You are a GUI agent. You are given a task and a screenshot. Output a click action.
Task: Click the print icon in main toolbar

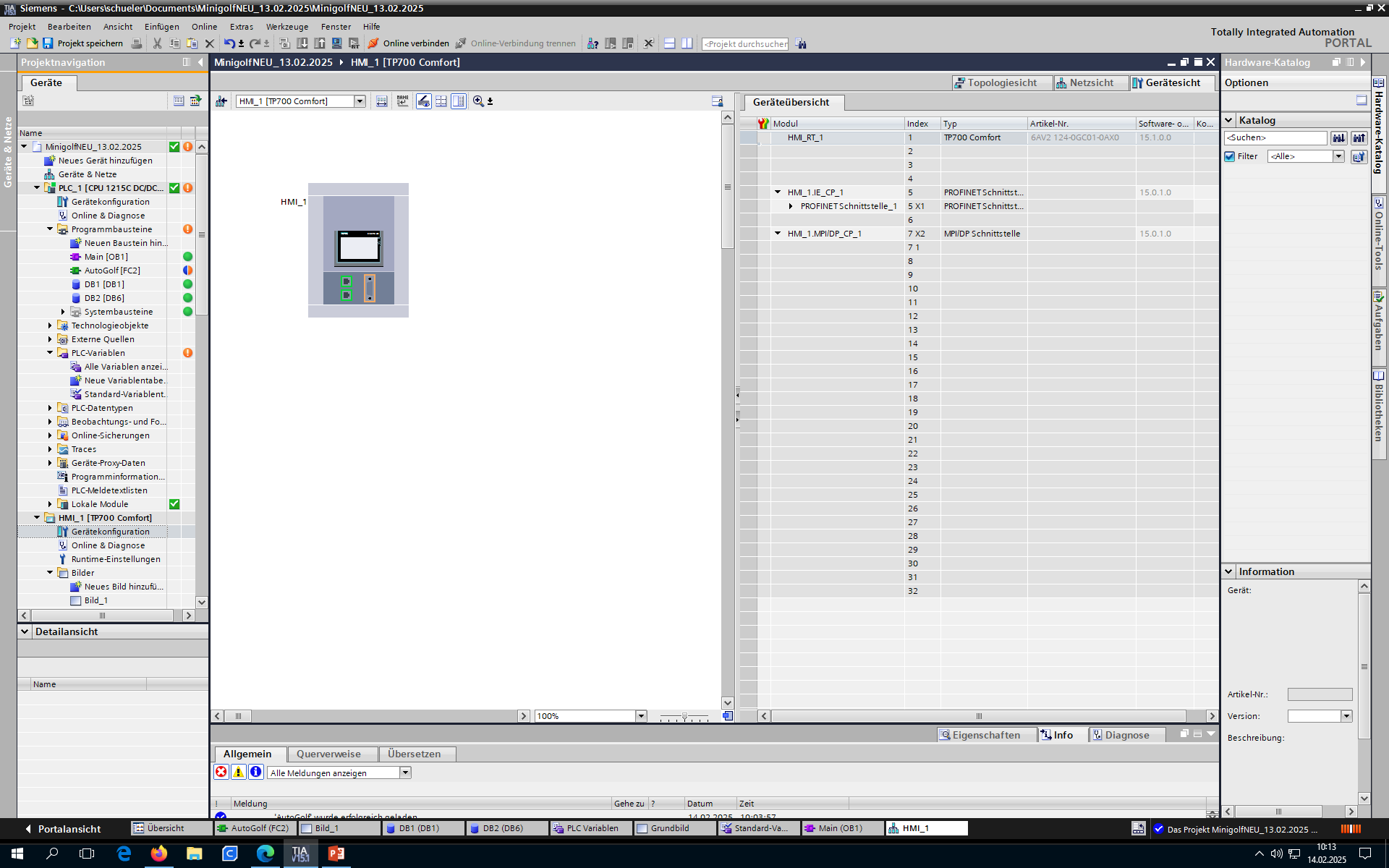point(137,43)
